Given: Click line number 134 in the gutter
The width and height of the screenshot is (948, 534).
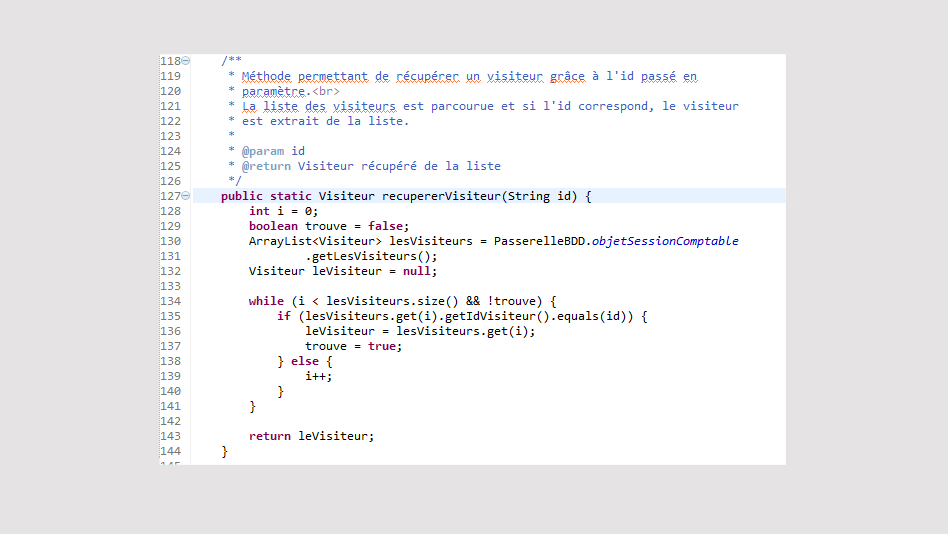Looking at the screenshot, I should (170, 301).
